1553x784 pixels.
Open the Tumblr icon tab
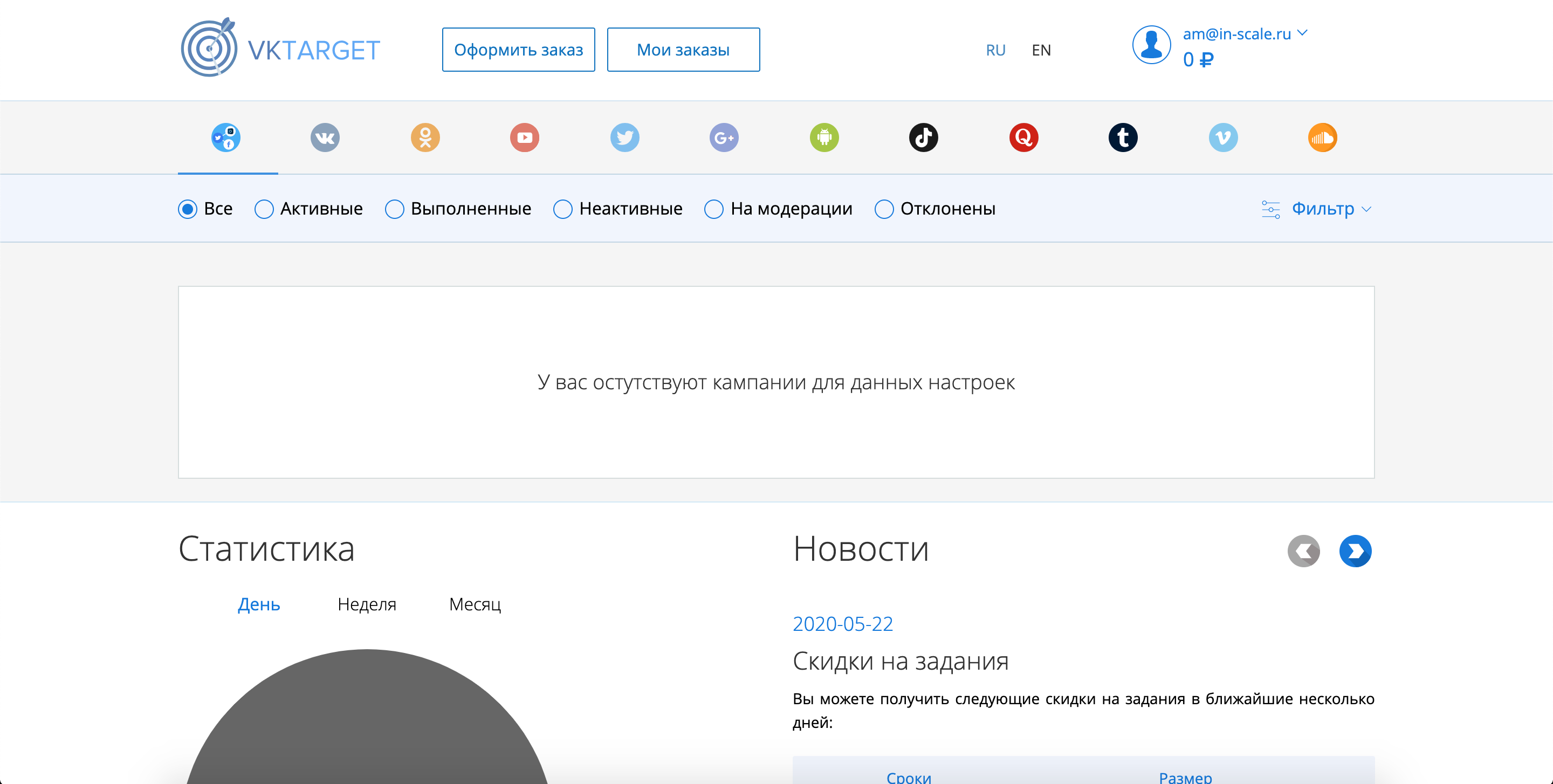(x=1123, y=138)
